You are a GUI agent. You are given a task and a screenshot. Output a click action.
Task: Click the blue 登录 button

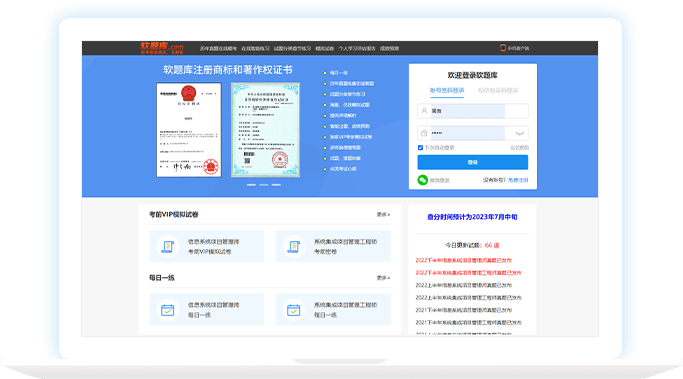pos(473,162)
